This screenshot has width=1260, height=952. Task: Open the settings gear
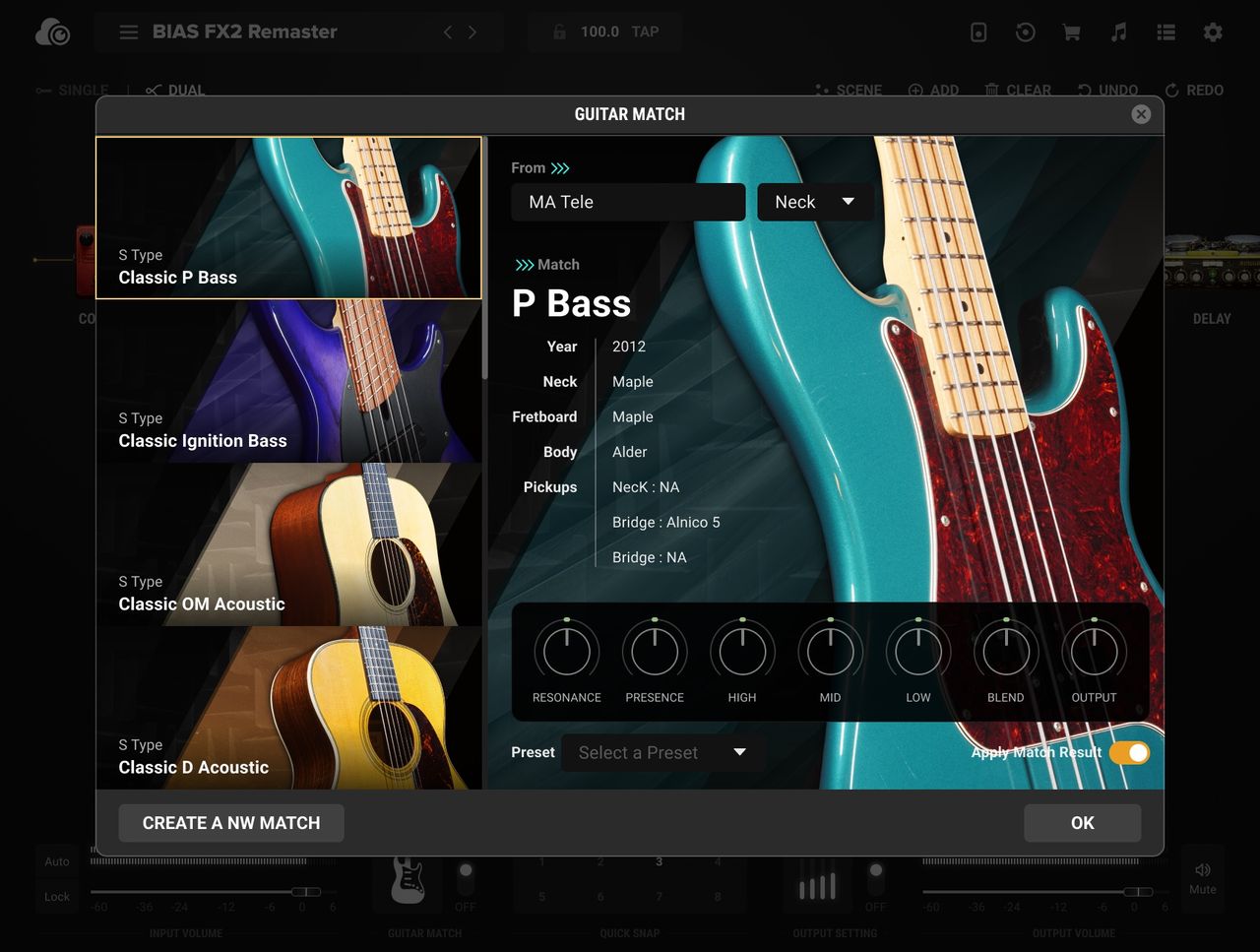coord(1213,32)
